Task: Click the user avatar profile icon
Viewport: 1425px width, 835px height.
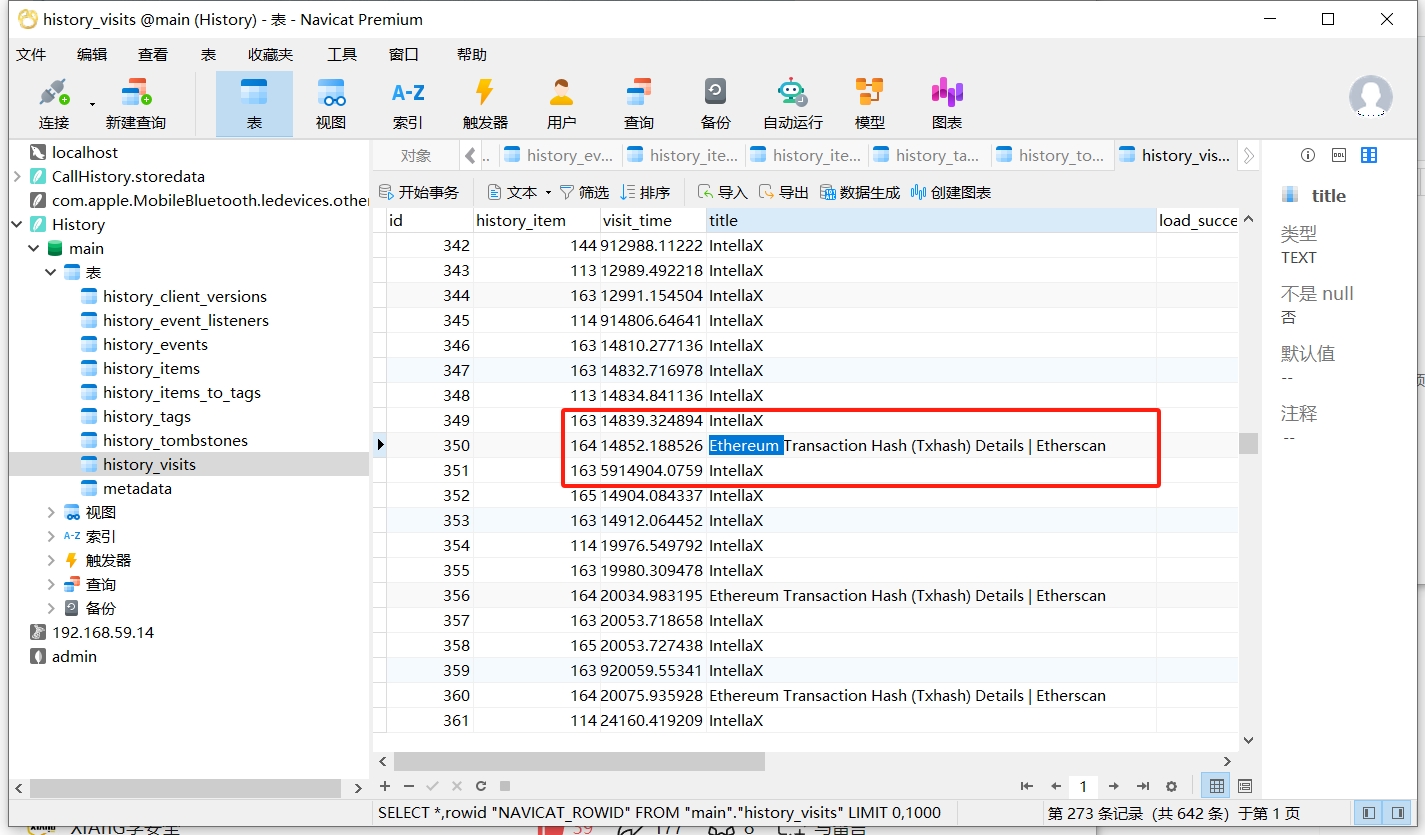Action: coord(1370,97)
